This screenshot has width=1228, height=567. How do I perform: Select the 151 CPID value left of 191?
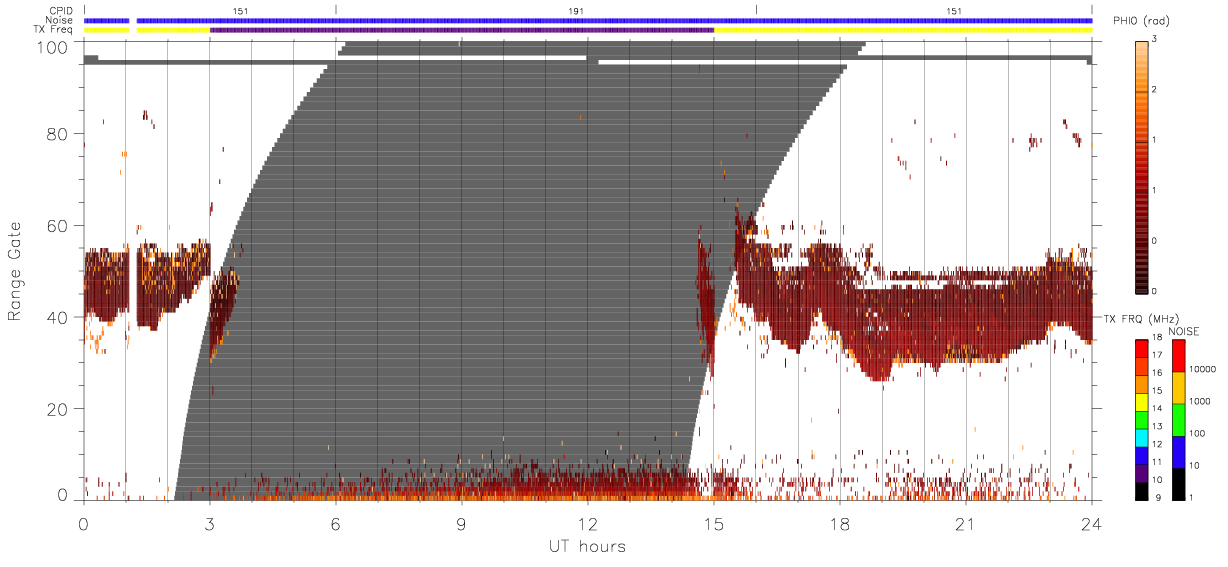(x=240, y=11)
